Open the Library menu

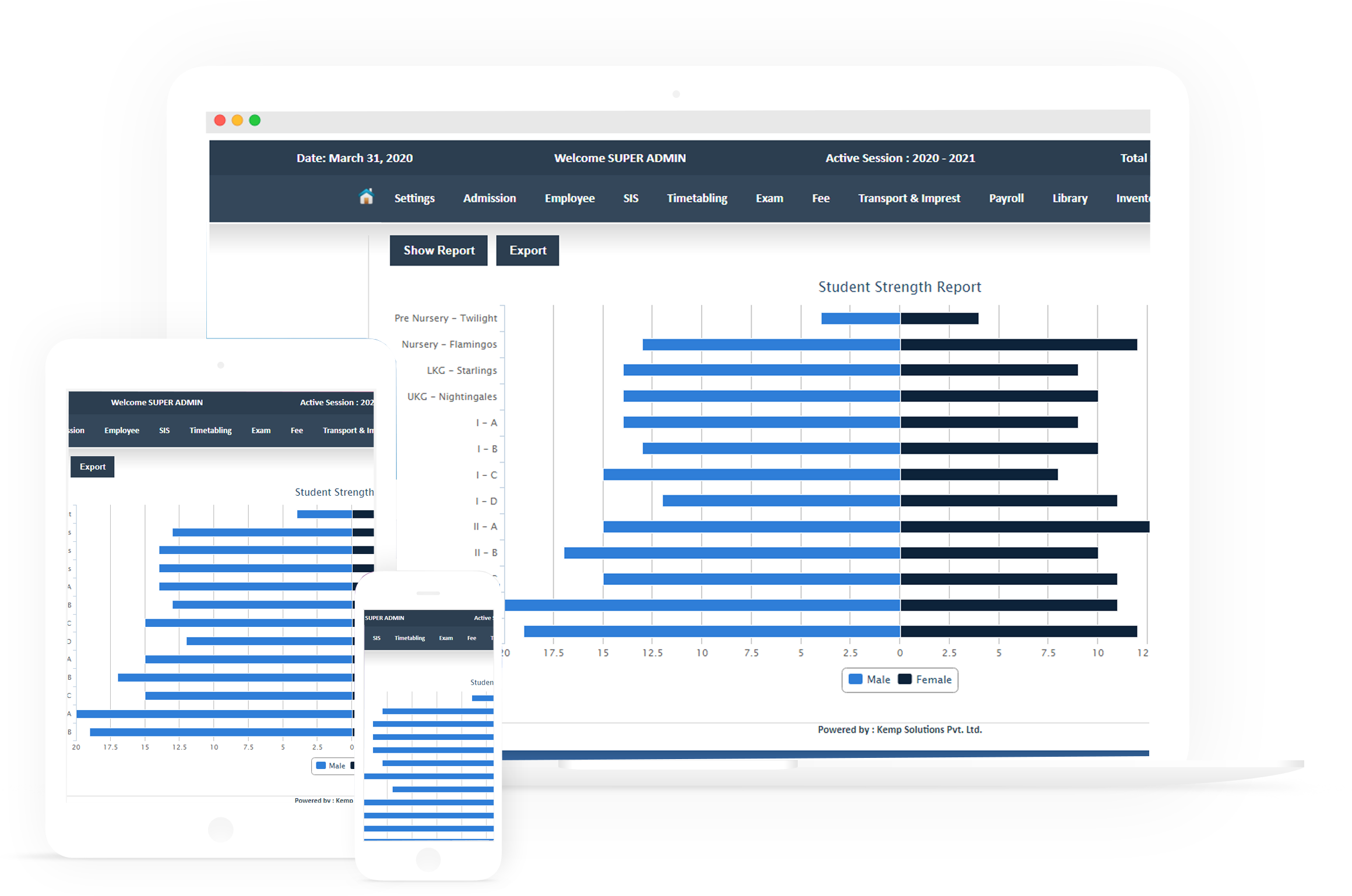pos(1070,199)
